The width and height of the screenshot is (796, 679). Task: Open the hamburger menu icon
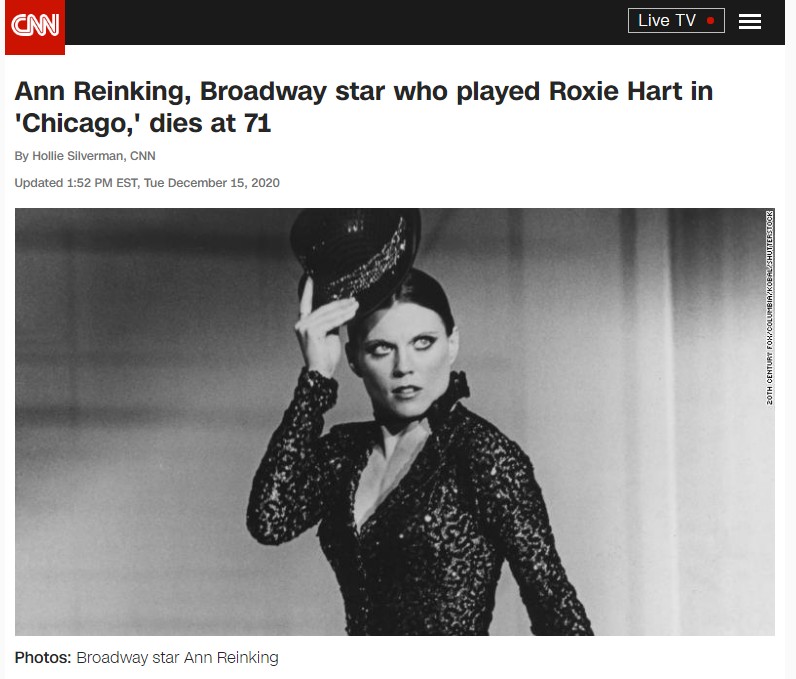point(749,21)
